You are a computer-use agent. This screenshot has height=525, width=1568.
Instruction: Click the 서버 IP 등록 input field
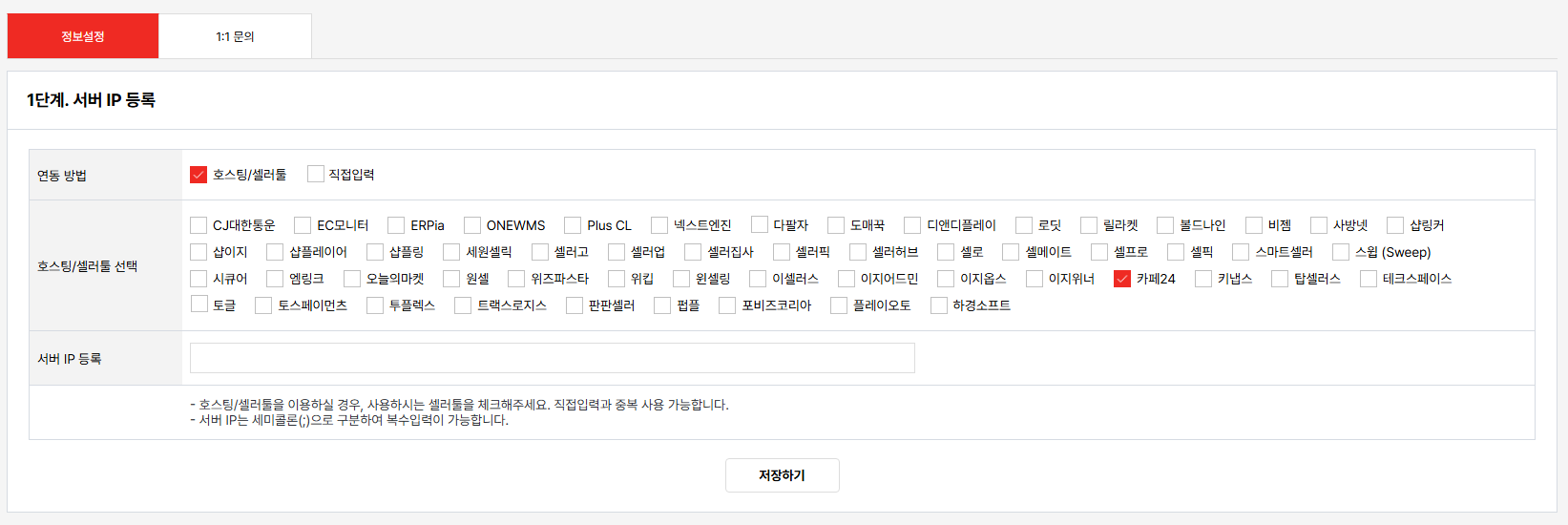point(552,358)
